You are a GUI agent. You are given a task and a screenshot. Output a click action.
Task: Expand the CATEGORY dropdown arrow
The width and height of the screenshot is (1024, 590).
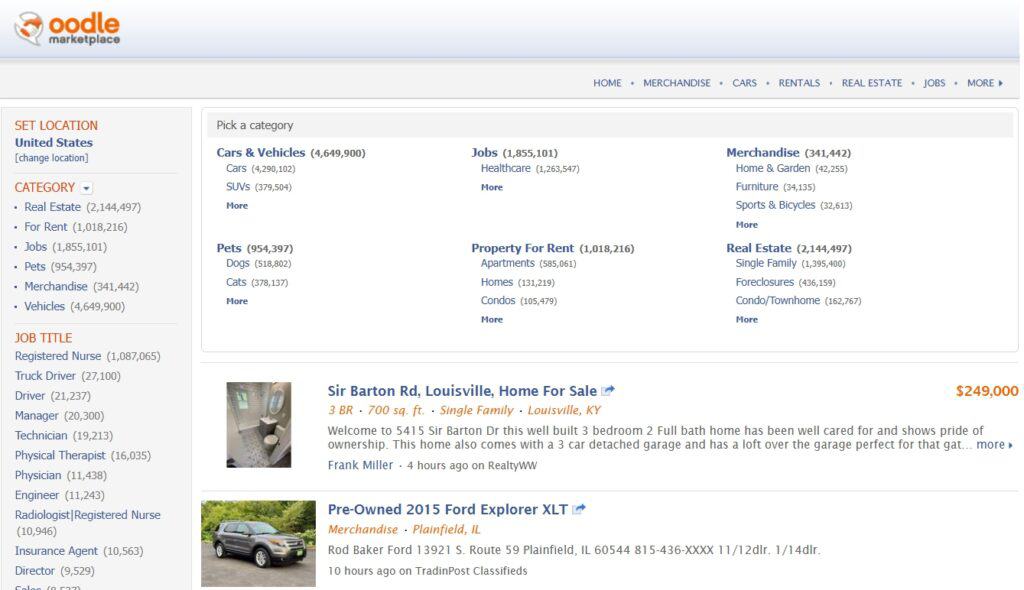point(86,188)
